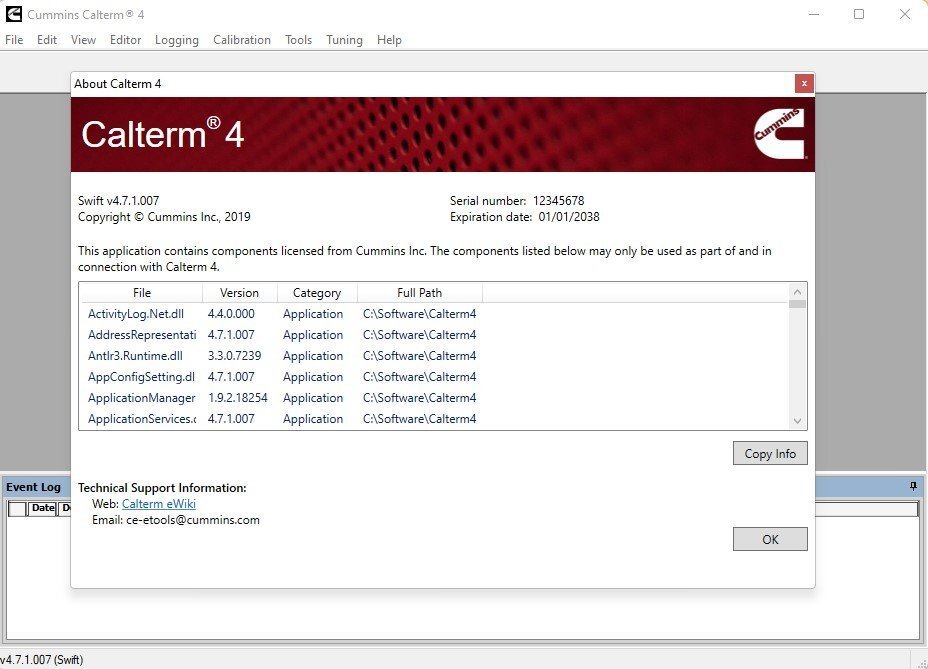Open the Logging menu
This screenshot has width=928, height=669.
pyautogui.click(x=177, y=40)
